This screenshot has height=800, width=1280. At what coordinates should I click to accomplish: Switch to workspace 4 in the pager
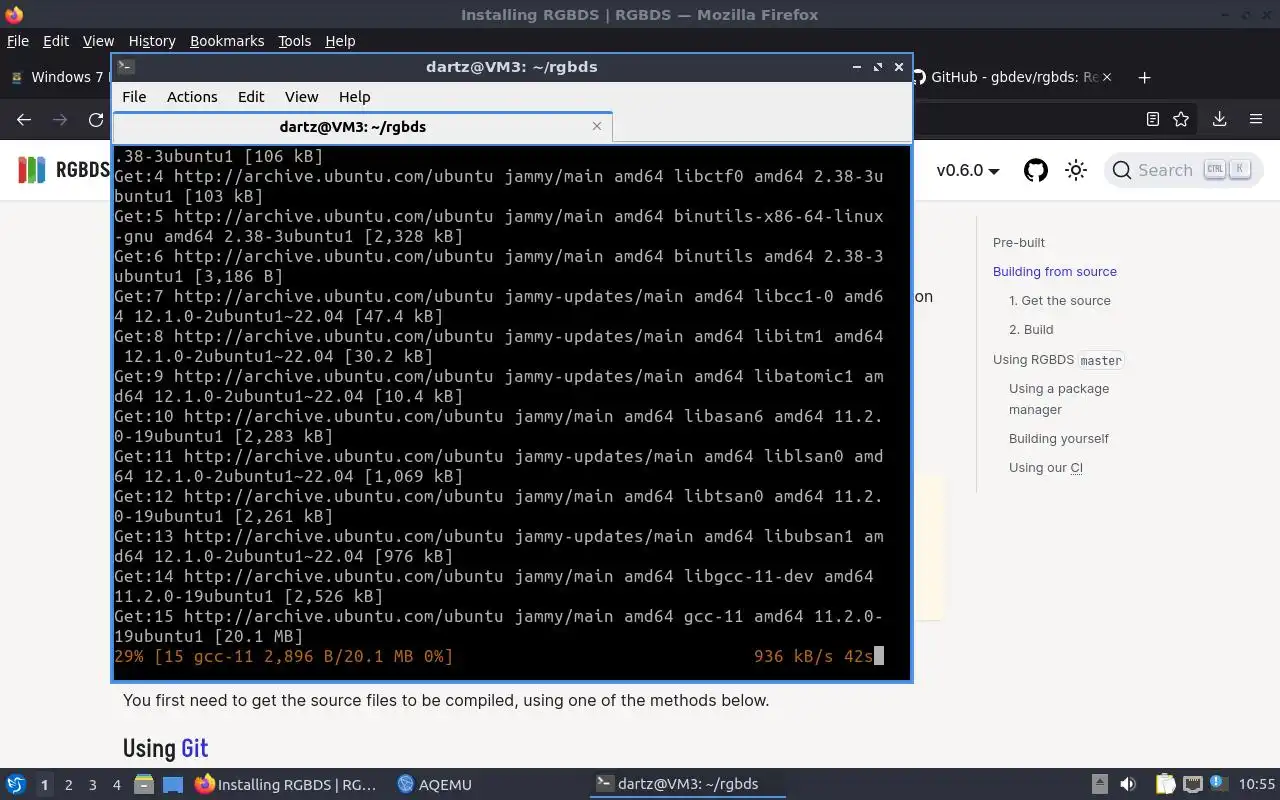(x=116, y=785)
